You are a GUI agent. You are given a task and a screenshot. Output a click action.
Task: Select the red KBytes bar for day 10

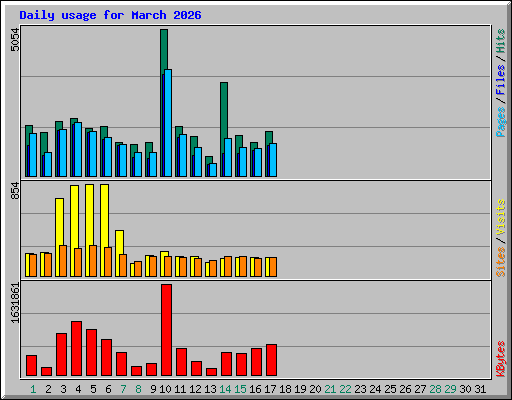tap(166, 330)
